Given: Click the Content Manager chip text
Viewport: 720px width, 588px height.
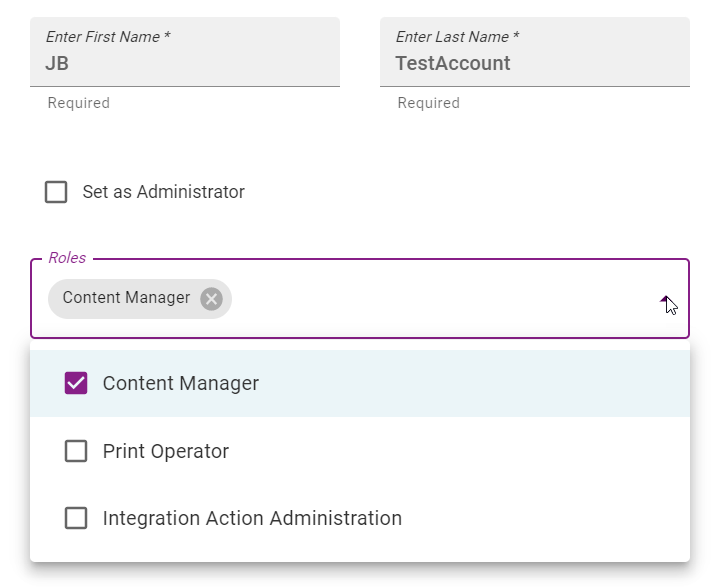Looking at the screenshot, I should 126,298.
